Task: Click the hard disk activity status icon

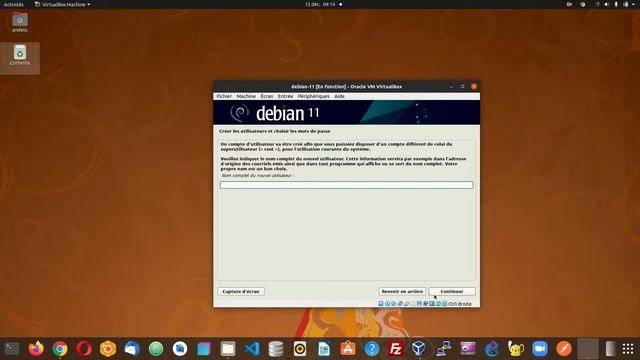Action: point(381,304)
